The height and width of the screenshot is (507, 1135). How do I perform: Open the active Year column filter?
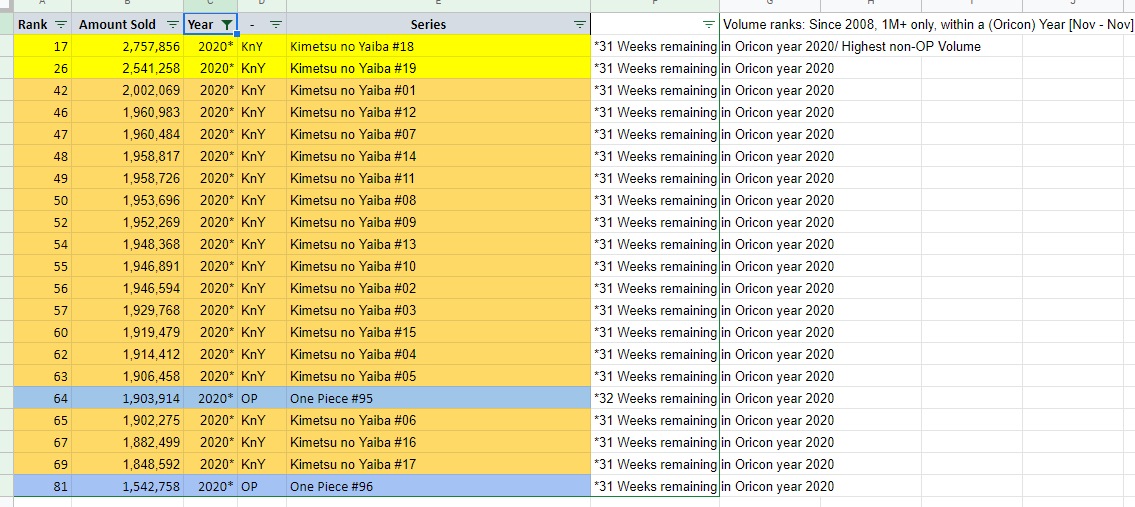tap(227, 25)
